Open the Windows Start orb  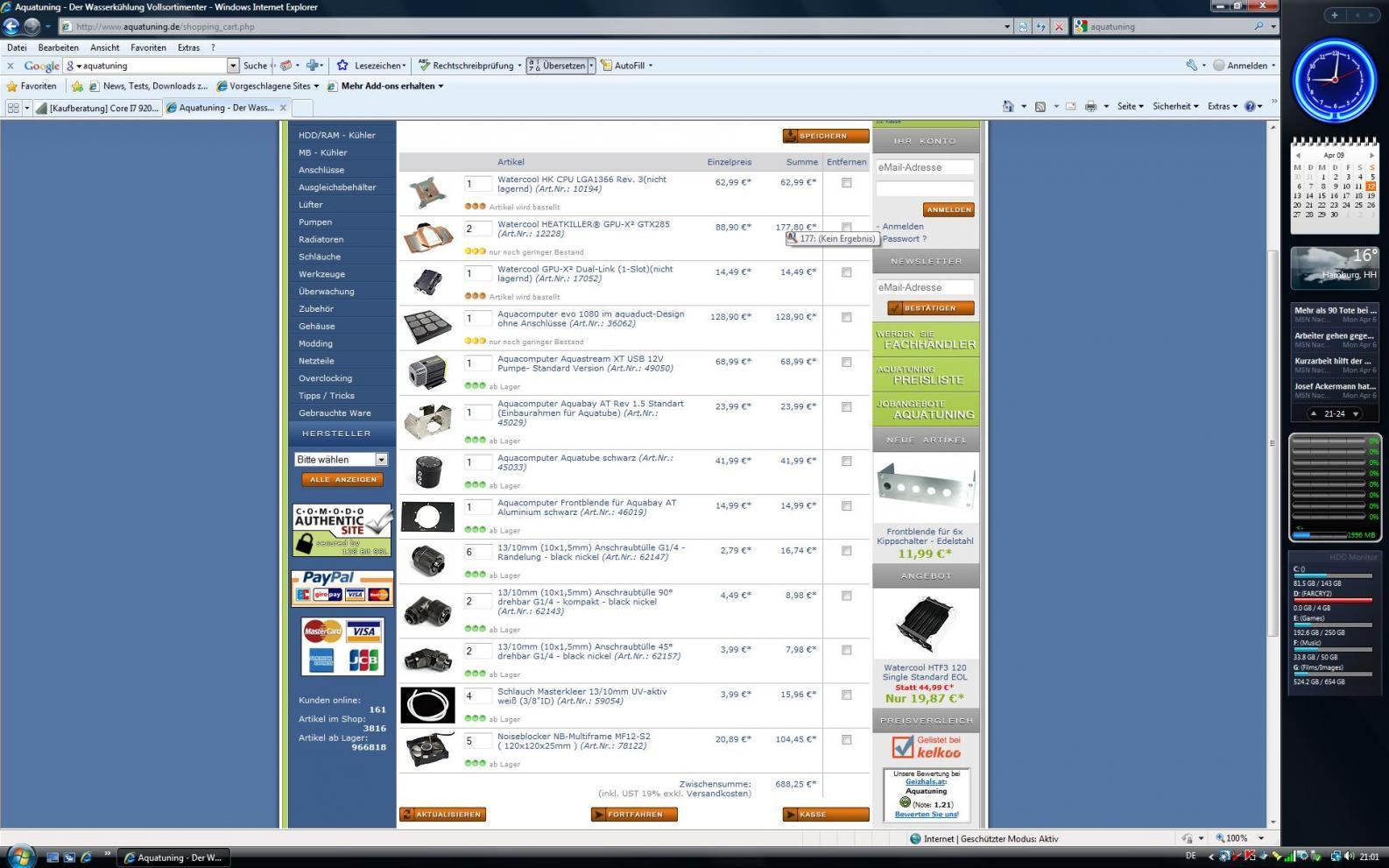tap(20, 856)
